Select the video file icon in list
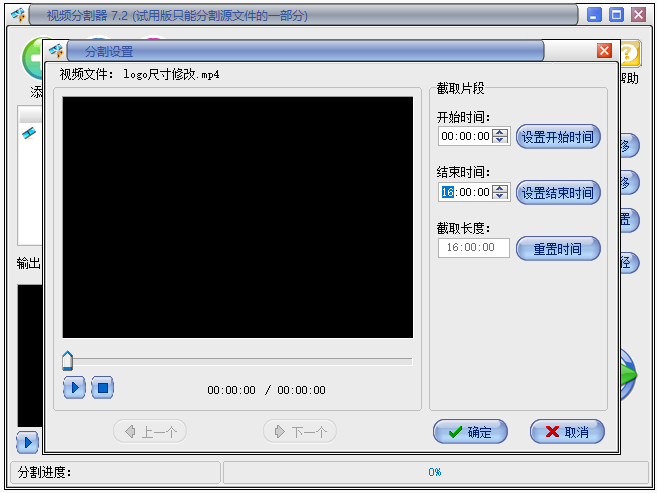The width and height of the screenshot is (657, 493). [x=29, y=134]
